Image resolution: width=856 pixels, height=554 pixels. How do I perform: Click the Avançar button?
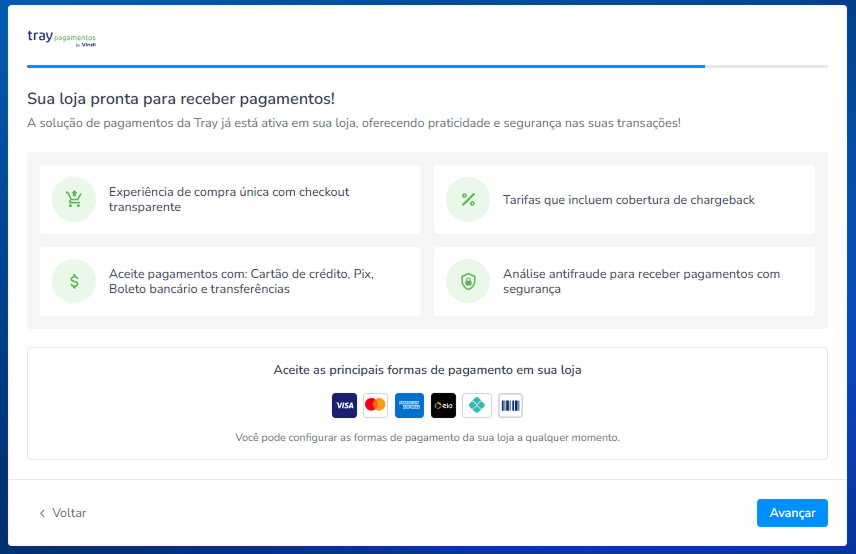point(792,513)
